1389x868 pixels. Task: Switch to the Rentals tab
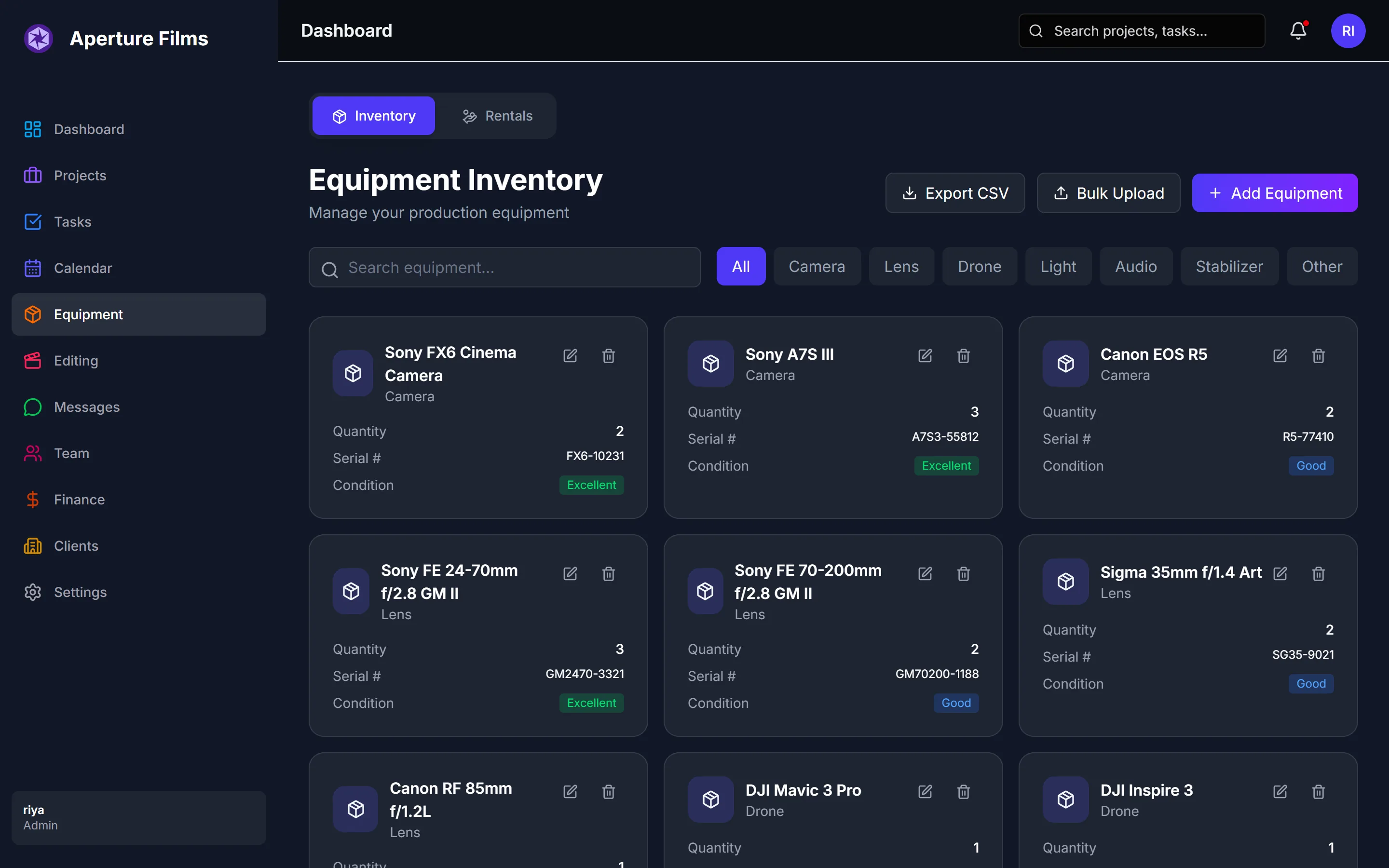pos(497,116)
